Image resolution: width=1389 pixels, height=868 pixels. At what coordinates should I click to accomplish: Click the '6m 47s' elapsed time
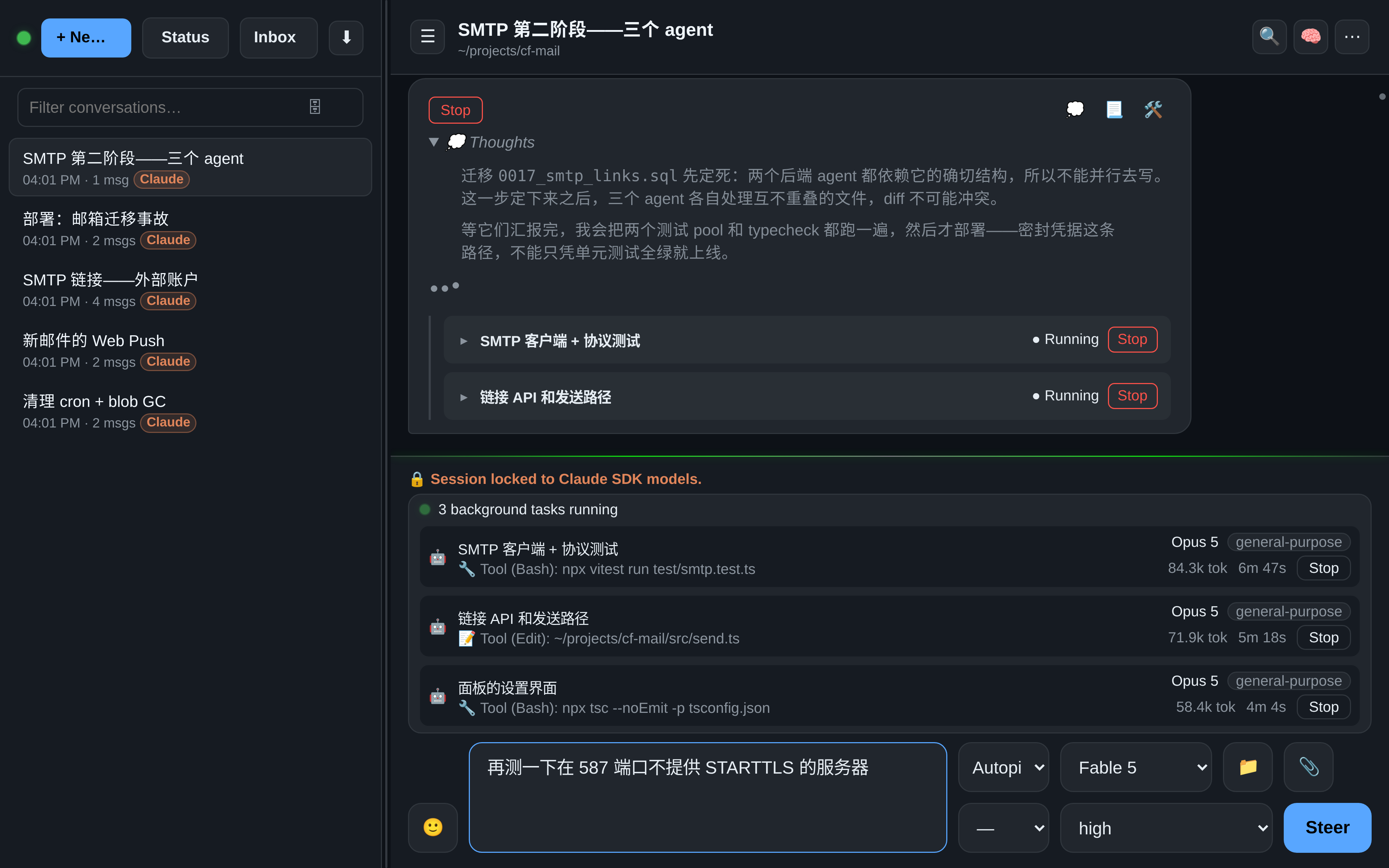(x=1262, y=568)
